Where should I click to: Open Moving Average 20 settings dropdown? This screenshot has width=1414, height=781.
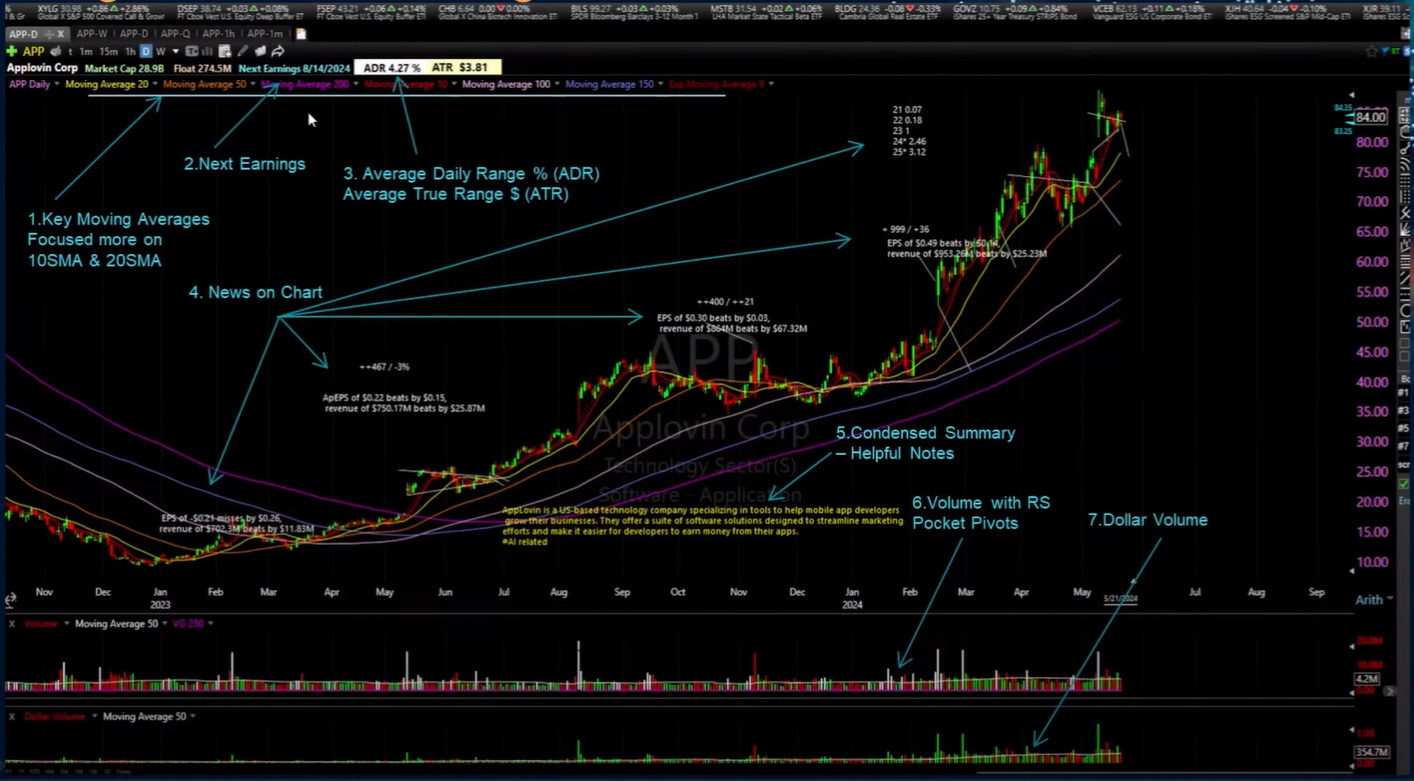(x=155, y=85)
